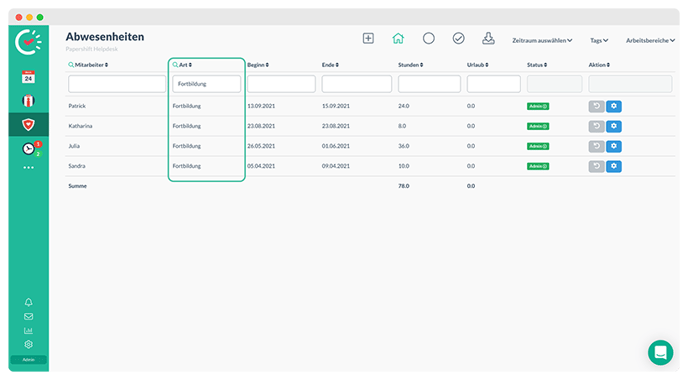Click the start date 05.04.2021

point(261,166)
